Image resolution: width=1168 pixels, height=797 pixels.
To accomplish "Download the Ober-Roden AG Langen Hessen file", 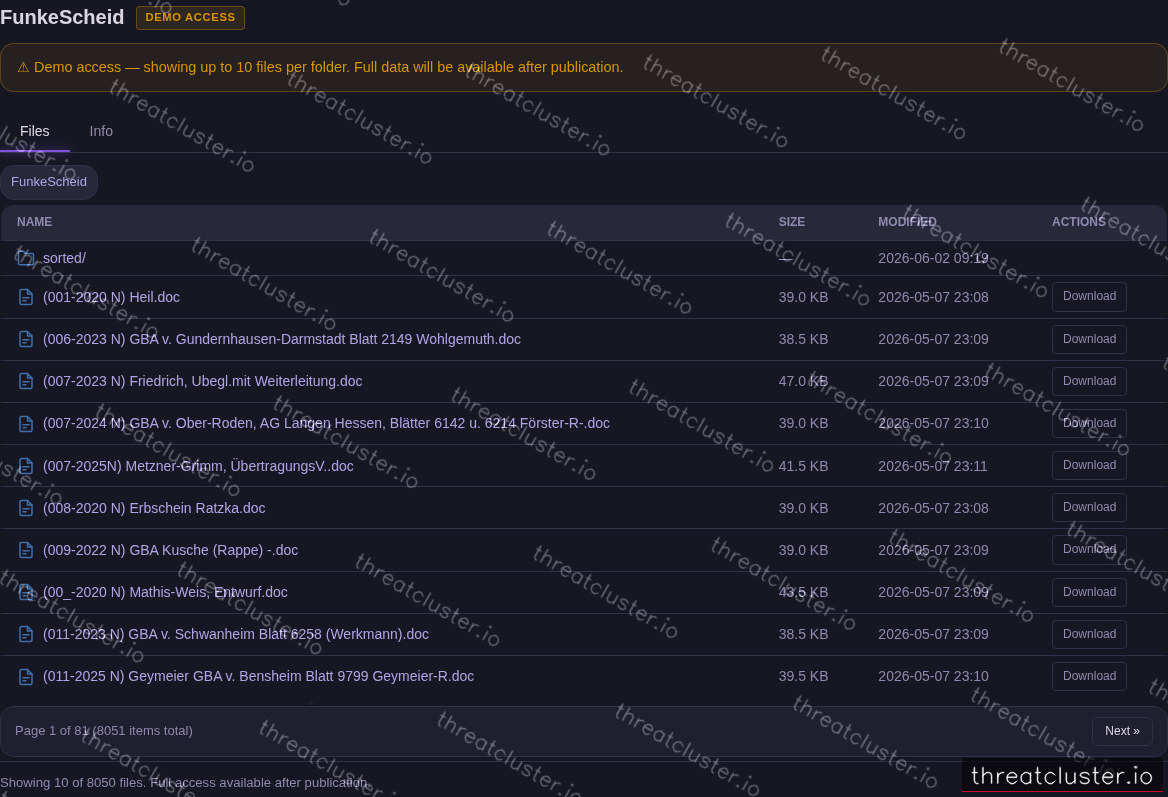I will point(1089,423).
